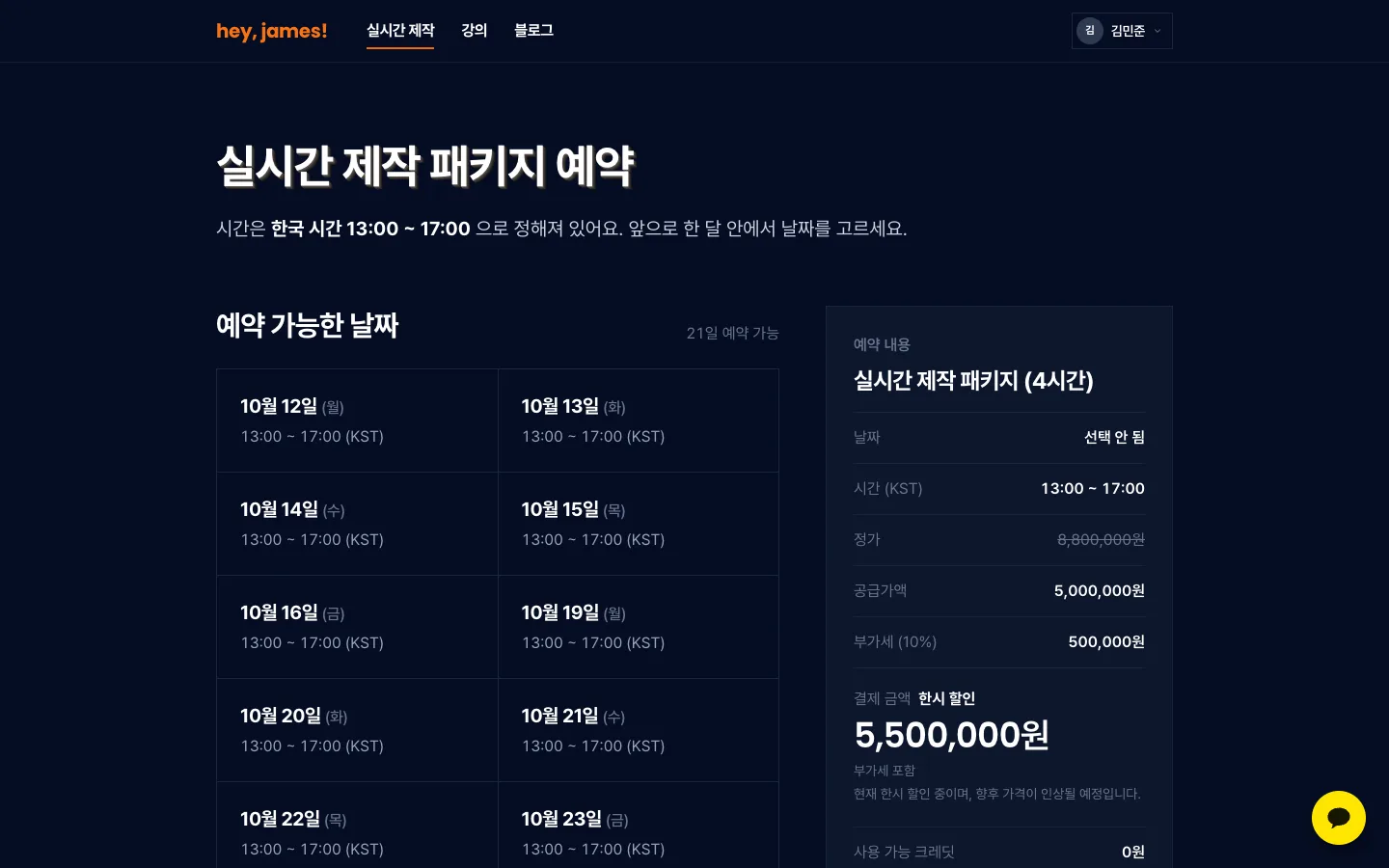
Task: Click the 사용 가능 크레딧 label
Action: (x=904, y=852)
